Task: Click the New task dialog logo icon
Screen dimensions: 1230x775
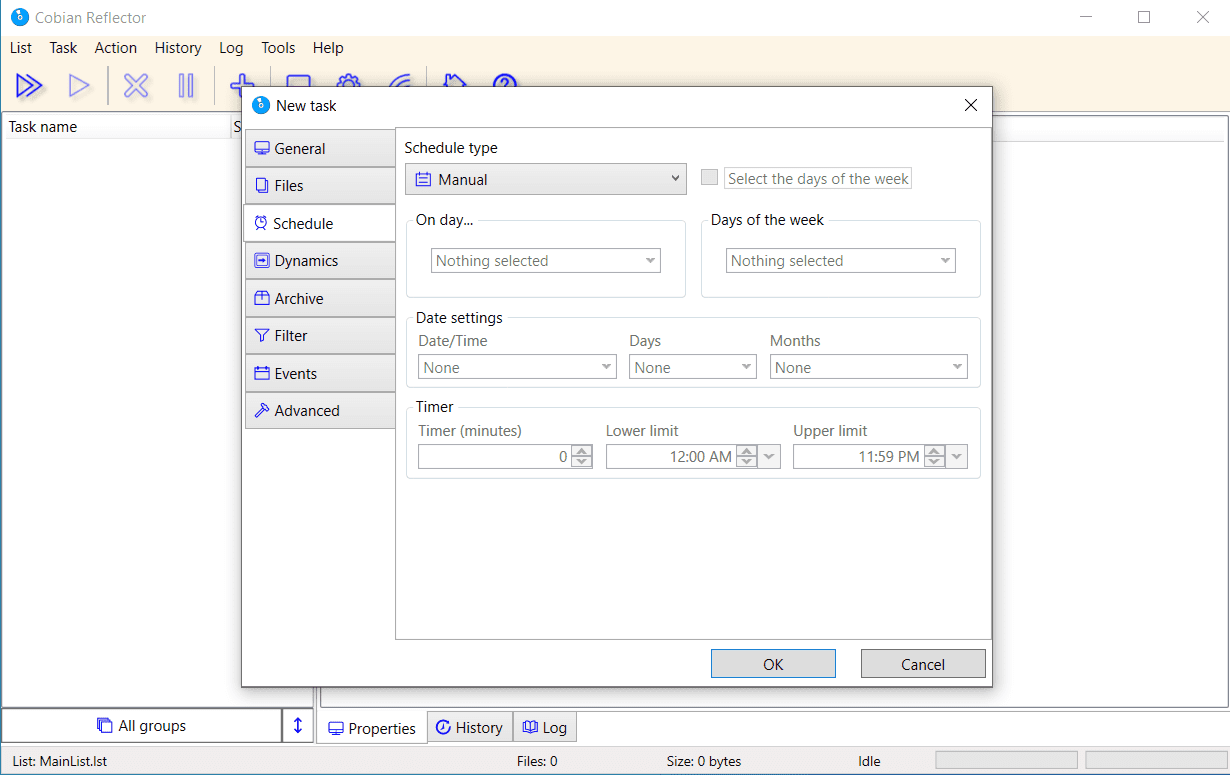Action: pyautogui.click(x=261, y=105)
